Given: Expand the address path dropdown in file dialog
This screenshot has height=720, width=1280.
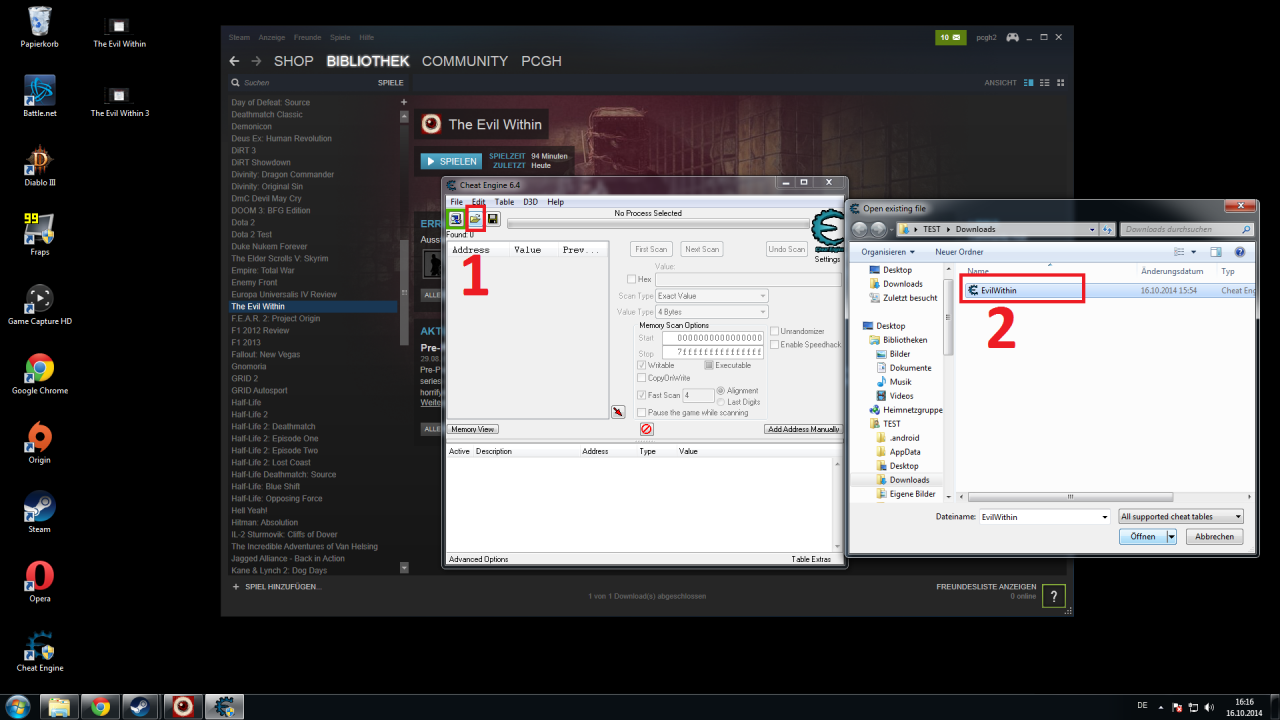Looking at the screenshot, I should point(1091,229).
